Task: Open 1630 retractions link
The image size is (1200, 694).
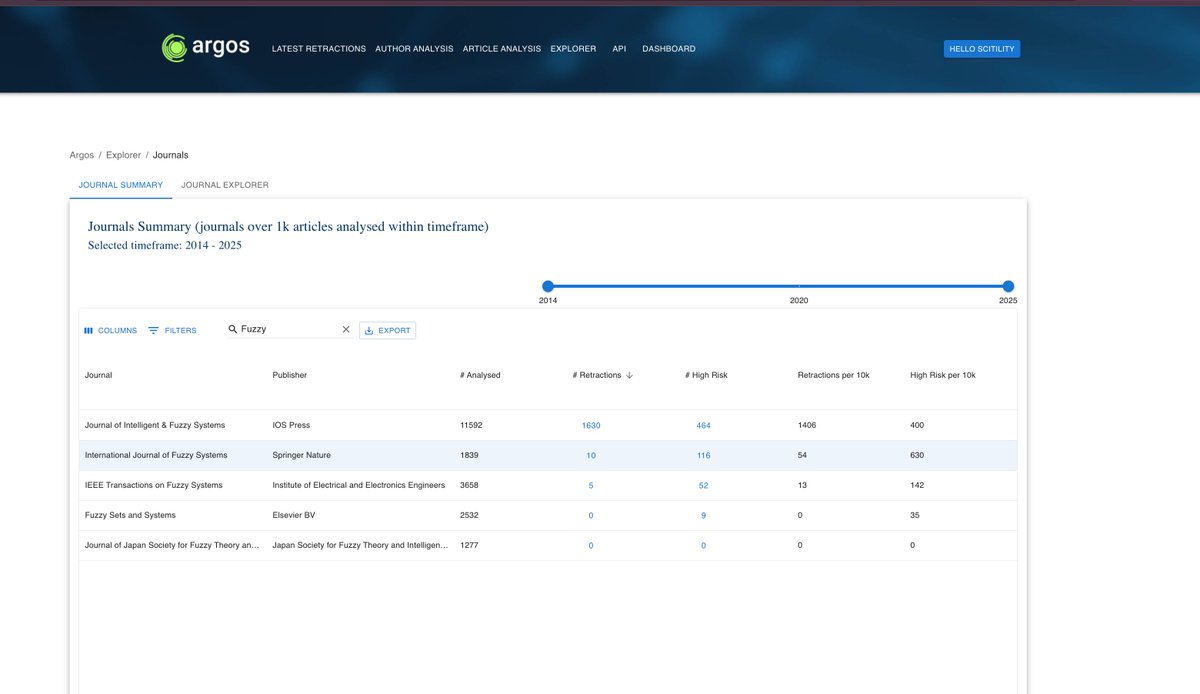Action: (591, 425)
